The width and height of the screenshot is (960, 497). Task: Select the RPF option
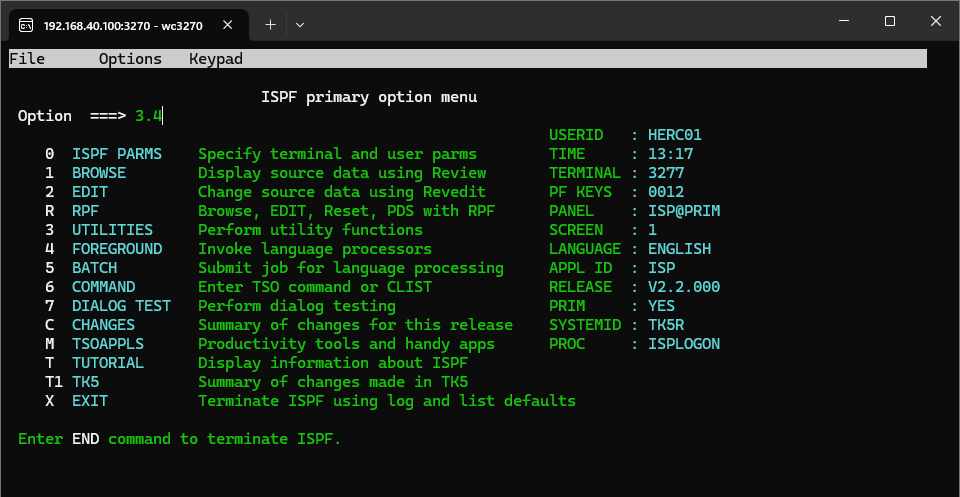point(86,211)
